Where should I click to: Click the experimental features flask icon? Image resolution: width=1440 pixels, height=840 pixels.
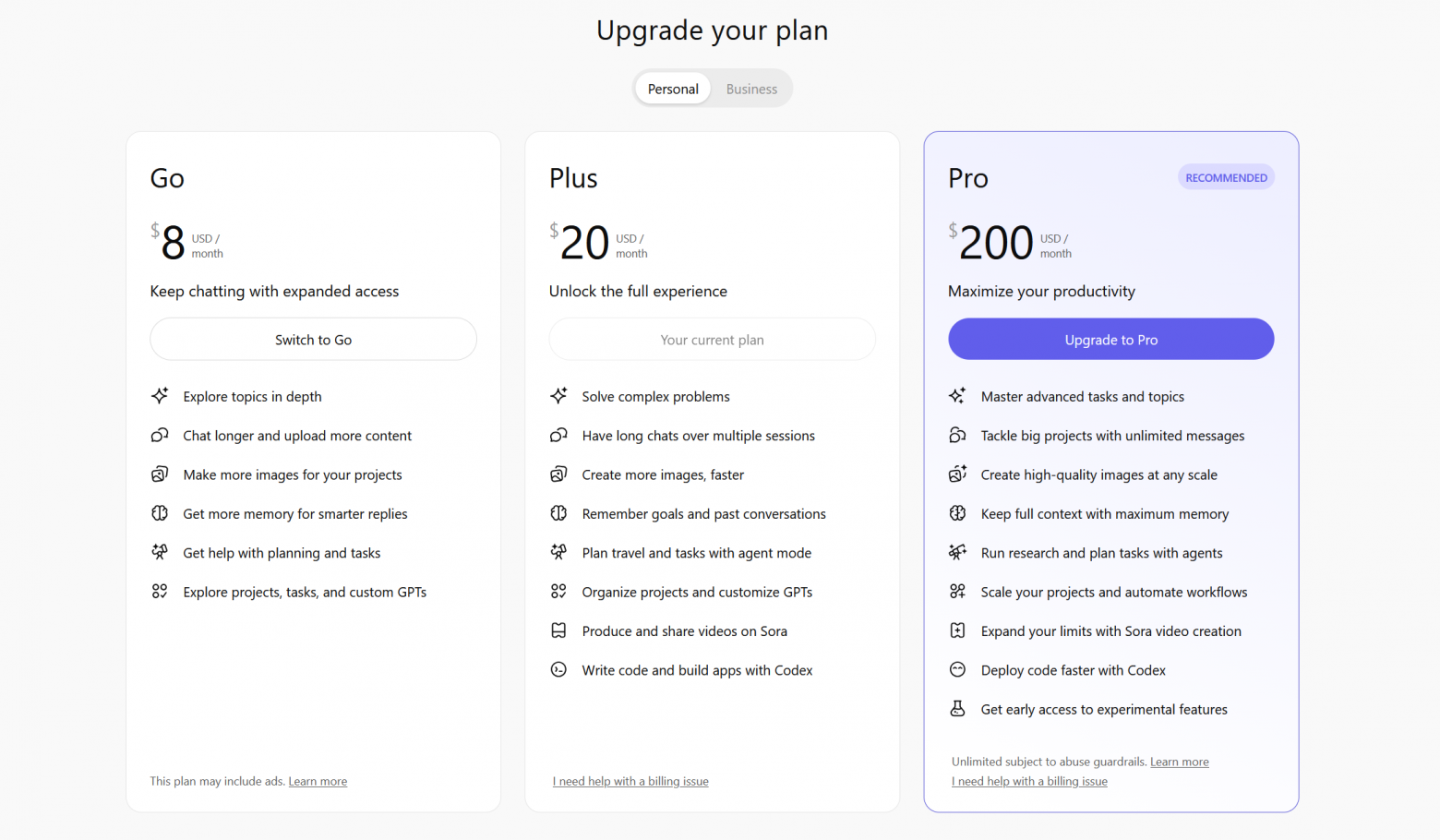(x=957, y=709)
